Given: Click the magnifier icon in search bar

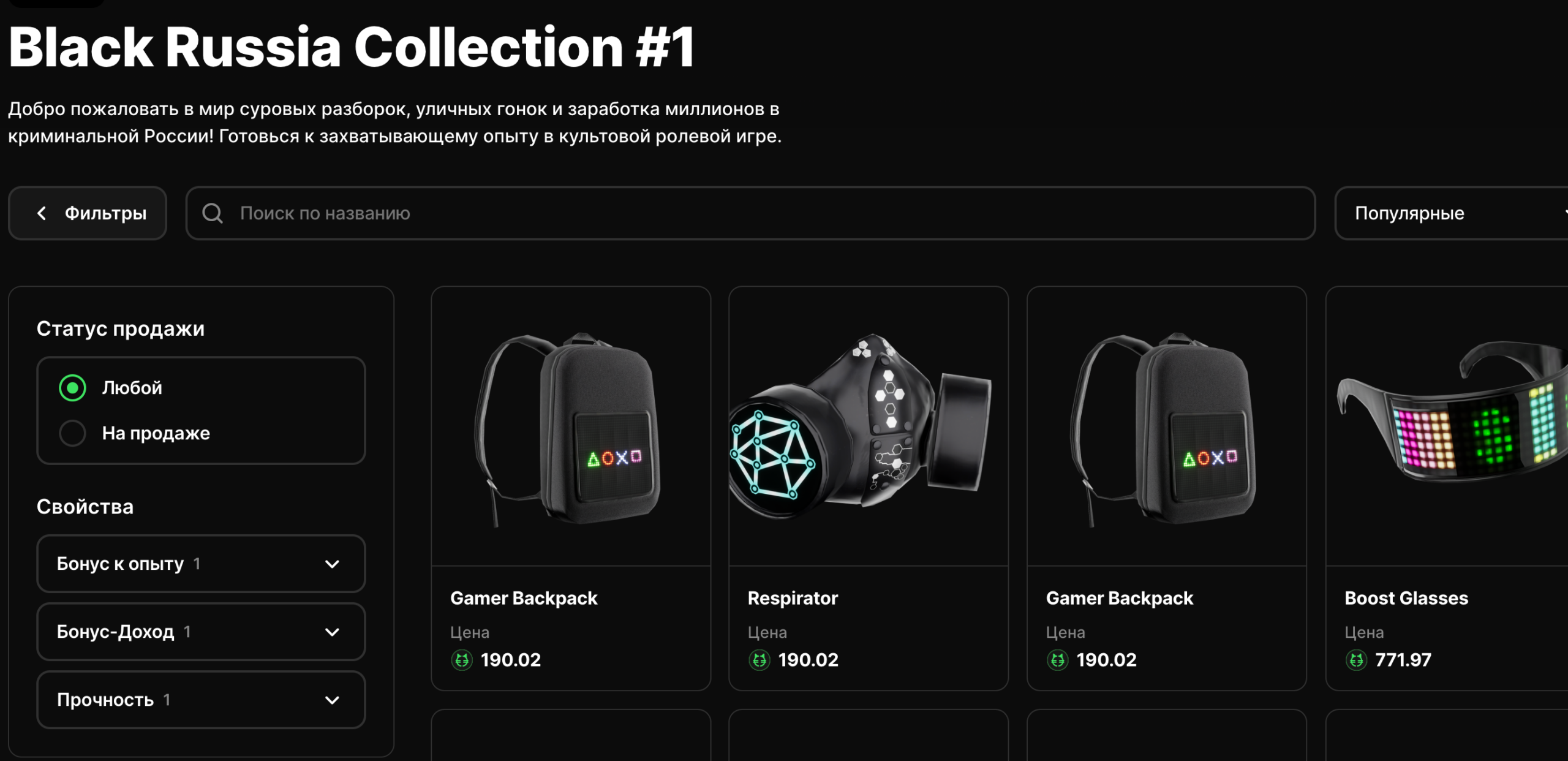Looking at the screenshot, I should tap(212, 213).
